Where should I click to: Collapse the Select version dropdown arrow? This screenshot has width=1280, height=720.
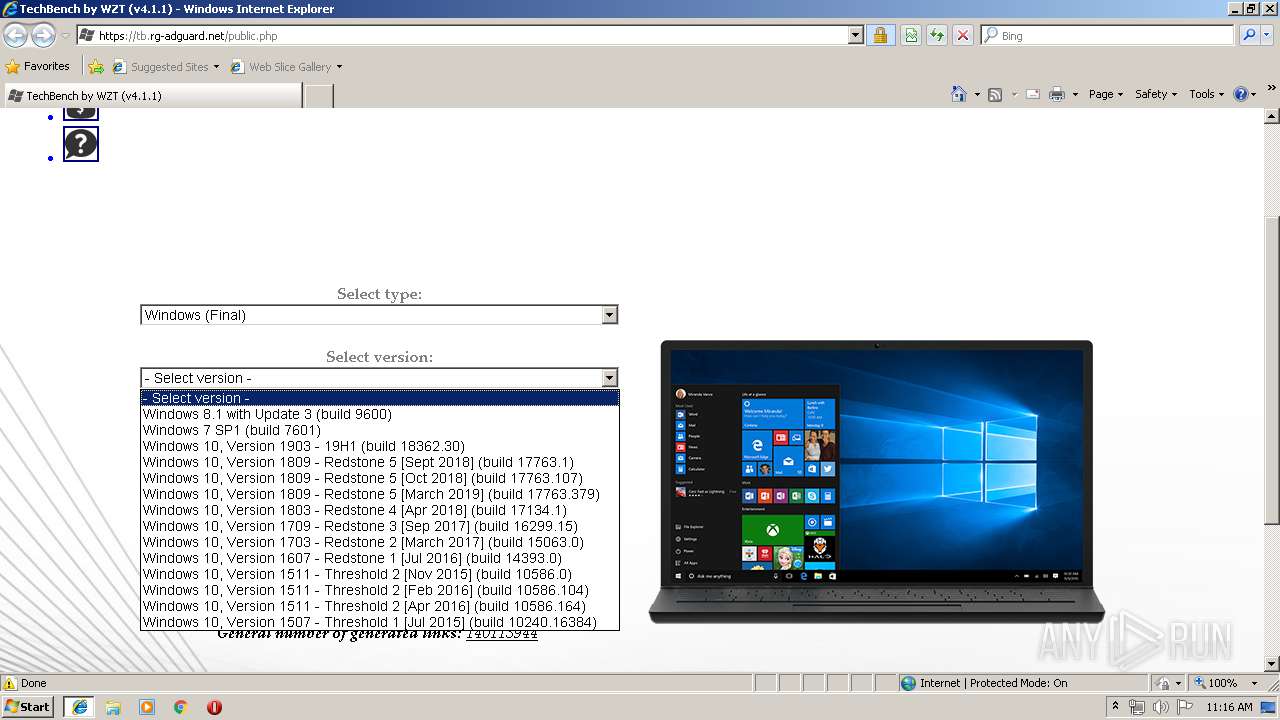tap(609, 378)
